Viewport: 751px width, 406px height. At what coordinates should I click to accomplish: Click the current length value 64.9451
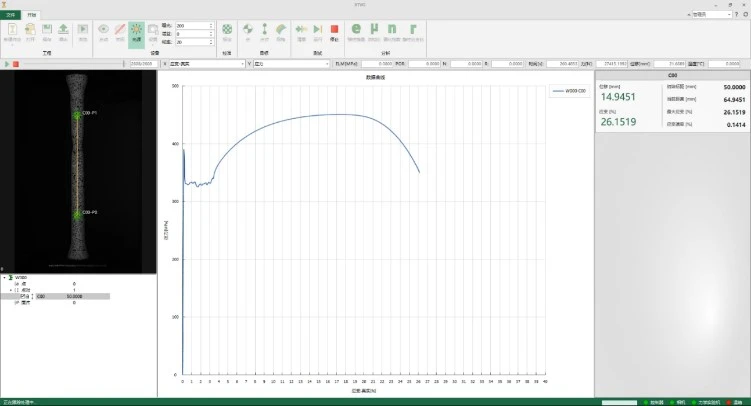tap(734, 100)
